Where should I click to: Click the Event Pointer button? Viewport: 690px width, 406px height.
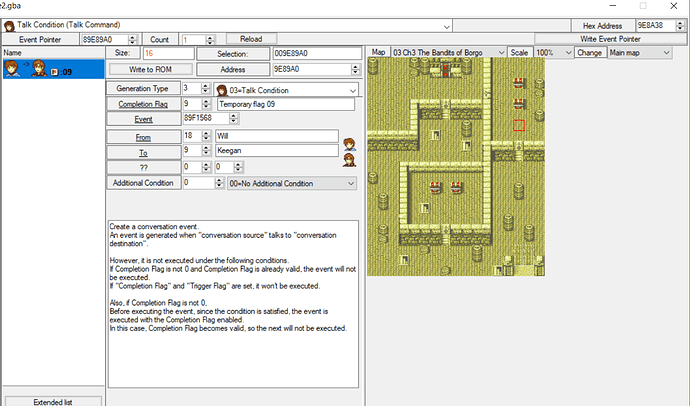pos(40,39)
